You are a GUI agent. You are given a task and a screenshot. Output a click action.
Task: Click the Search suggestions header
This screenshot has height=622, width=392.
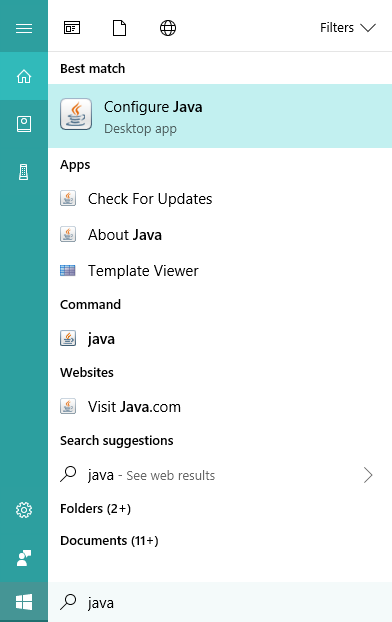(117, 441)
